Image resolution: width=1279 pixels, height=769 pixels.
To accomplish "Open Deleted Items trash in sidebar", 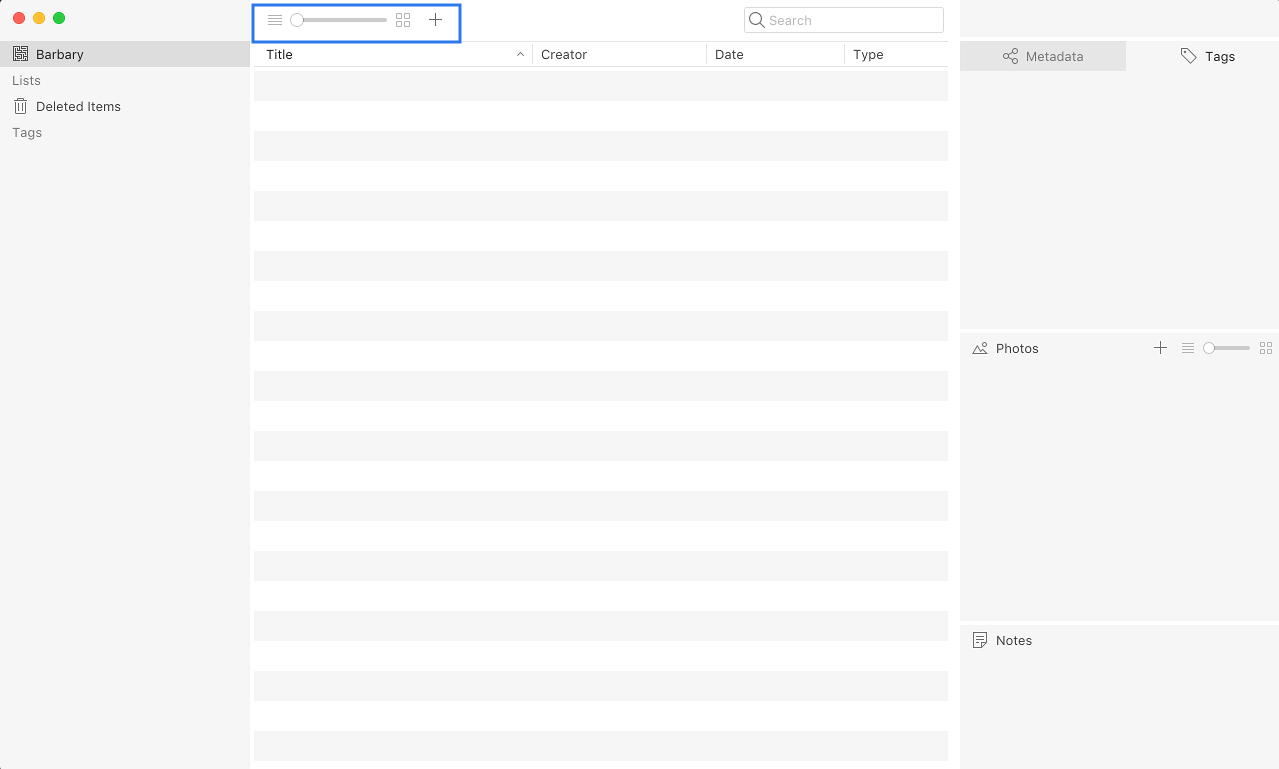I will [78, 107].
